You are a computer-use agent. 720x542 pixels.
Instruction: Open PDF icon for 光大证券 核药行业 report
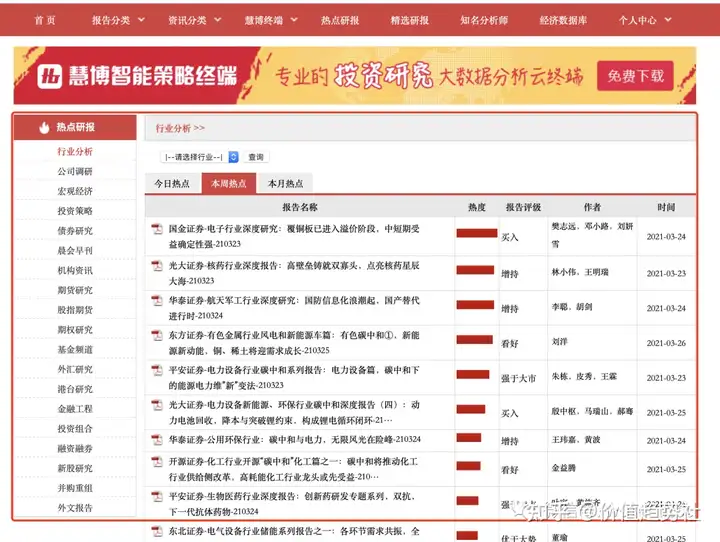(x=157, y=265)
